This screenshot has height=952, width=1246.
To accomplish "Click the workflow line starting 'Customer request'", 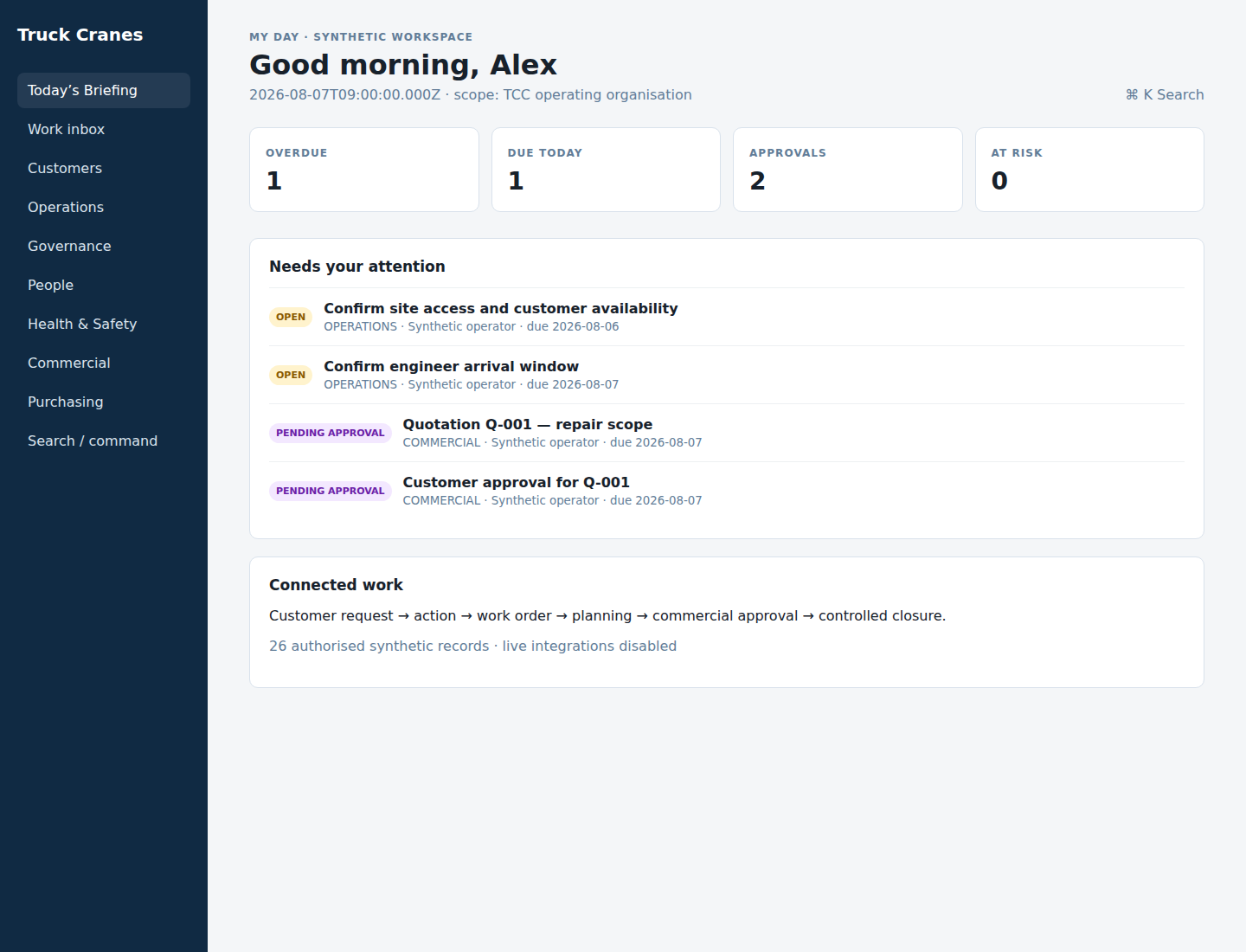I will (607, 615).
